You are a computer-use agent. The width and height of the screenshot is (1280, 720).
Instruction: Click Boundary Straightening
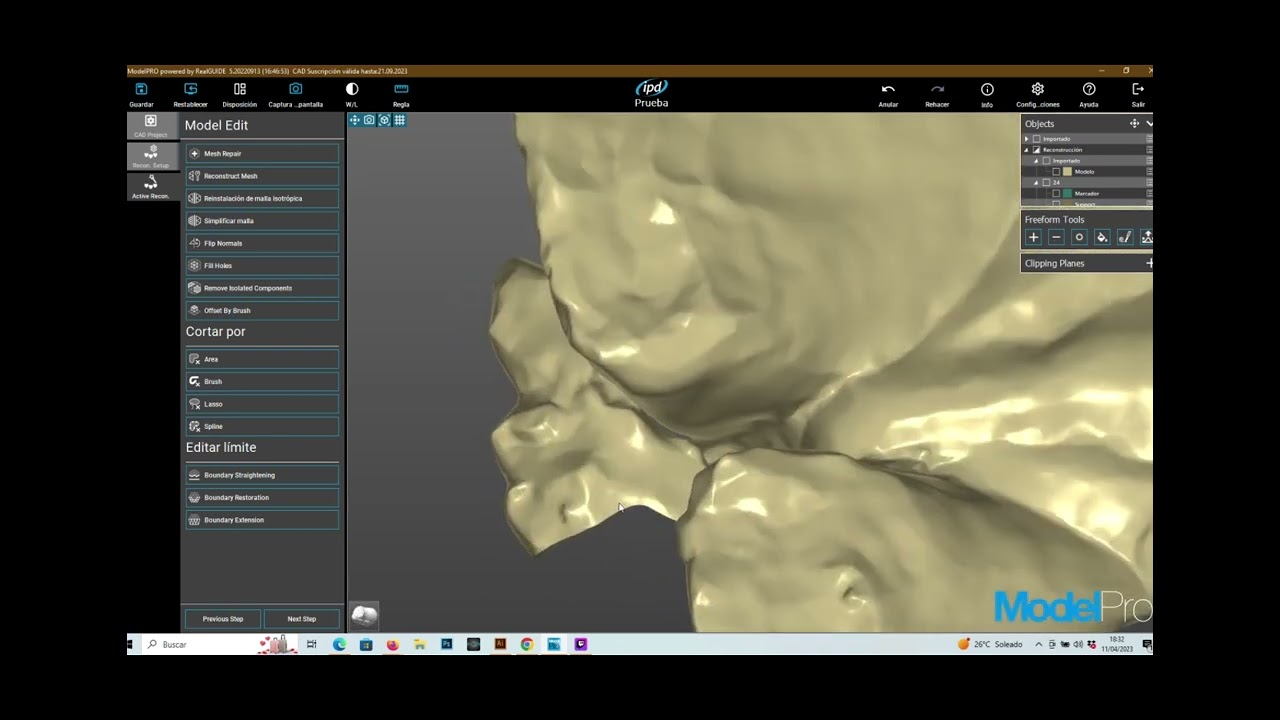262,475
